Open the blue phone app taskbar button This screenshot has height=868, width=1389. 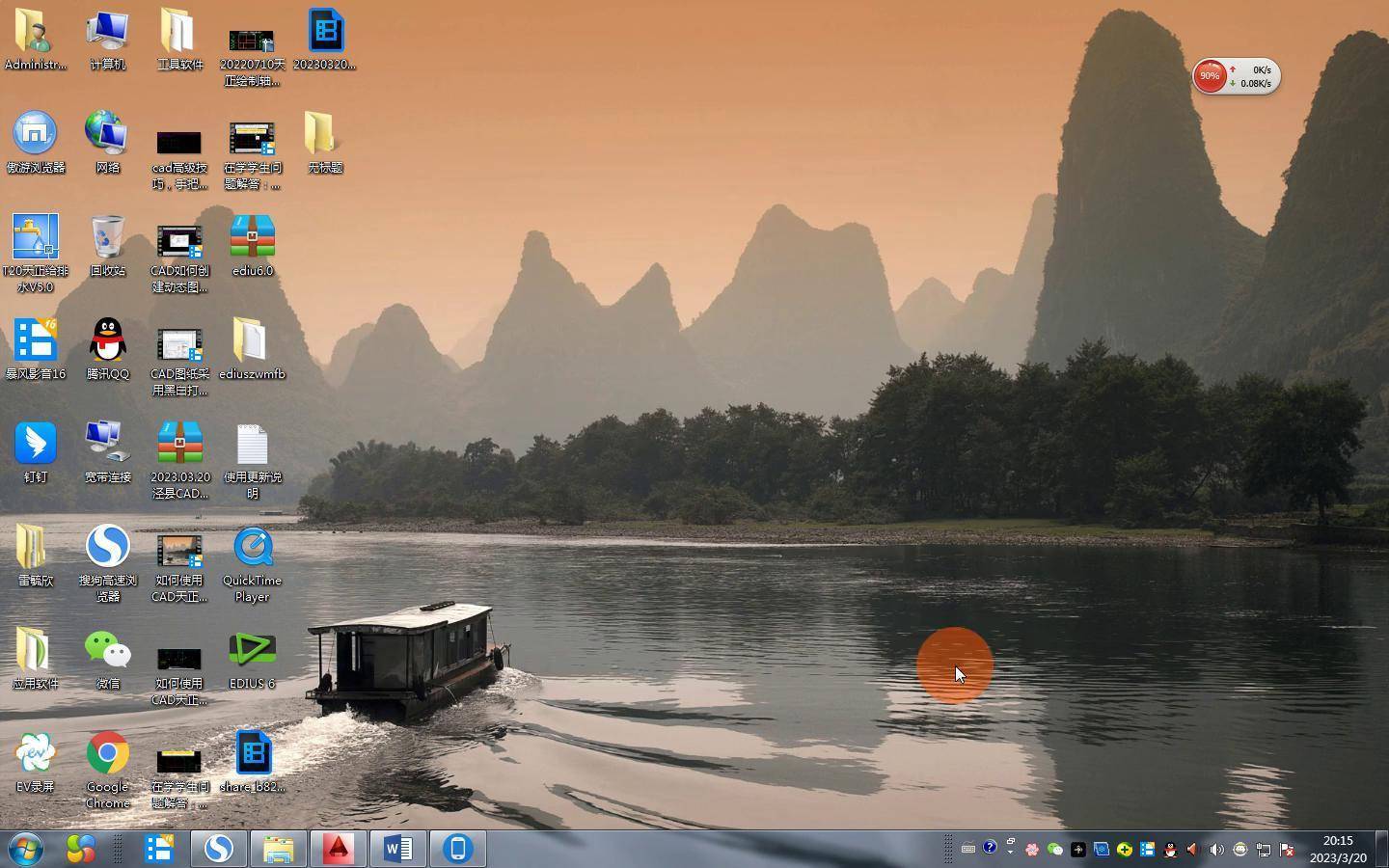(458, 849)
